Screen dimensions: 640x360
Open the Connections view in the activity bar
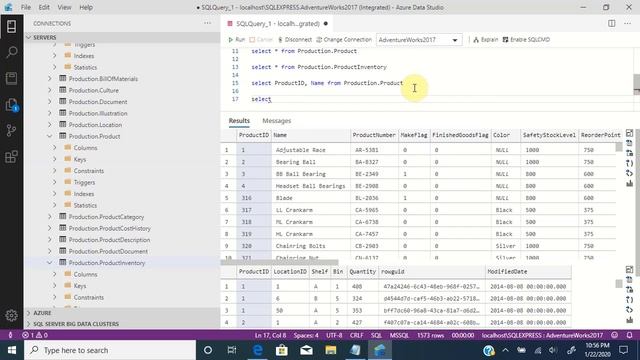pos(11,27)
